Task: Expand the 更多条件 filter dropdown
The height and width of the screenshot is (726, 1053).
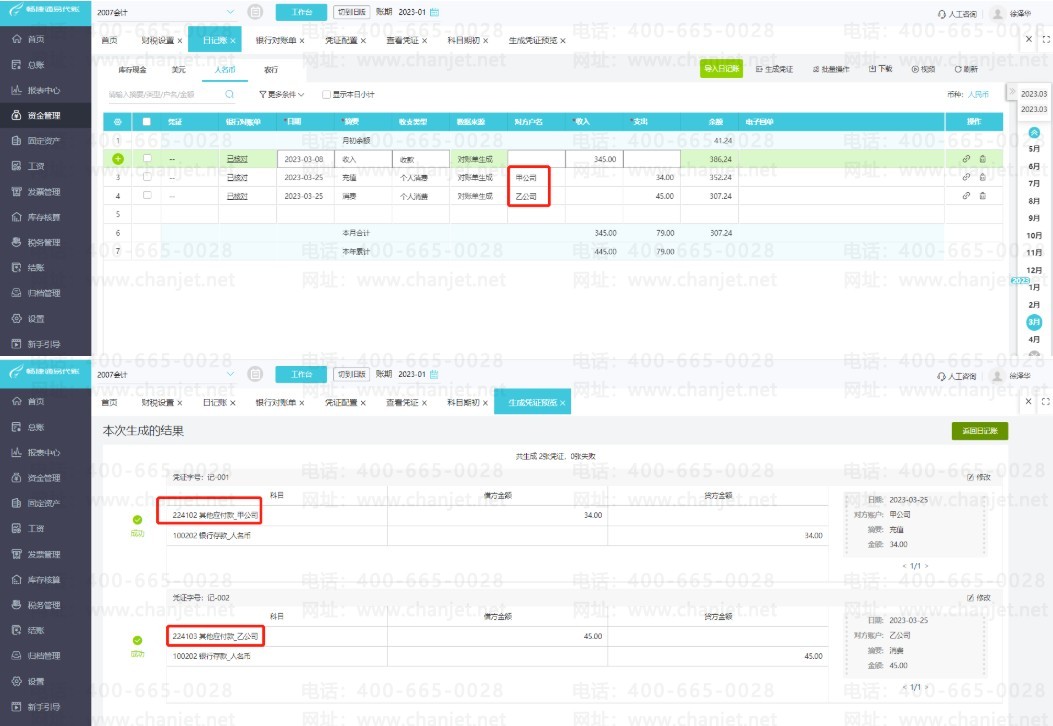Action: 281,95
